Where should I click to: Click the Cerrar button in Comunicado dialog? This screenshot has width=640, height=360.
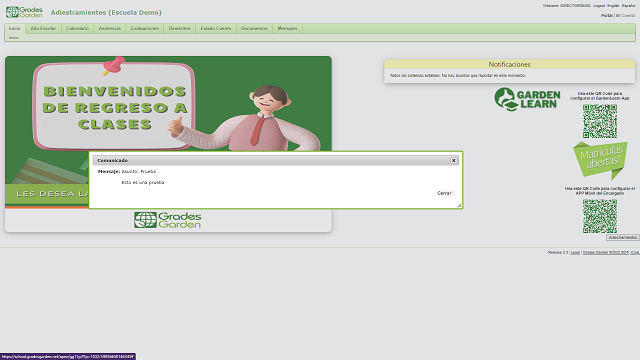click(x=444, y=193)
